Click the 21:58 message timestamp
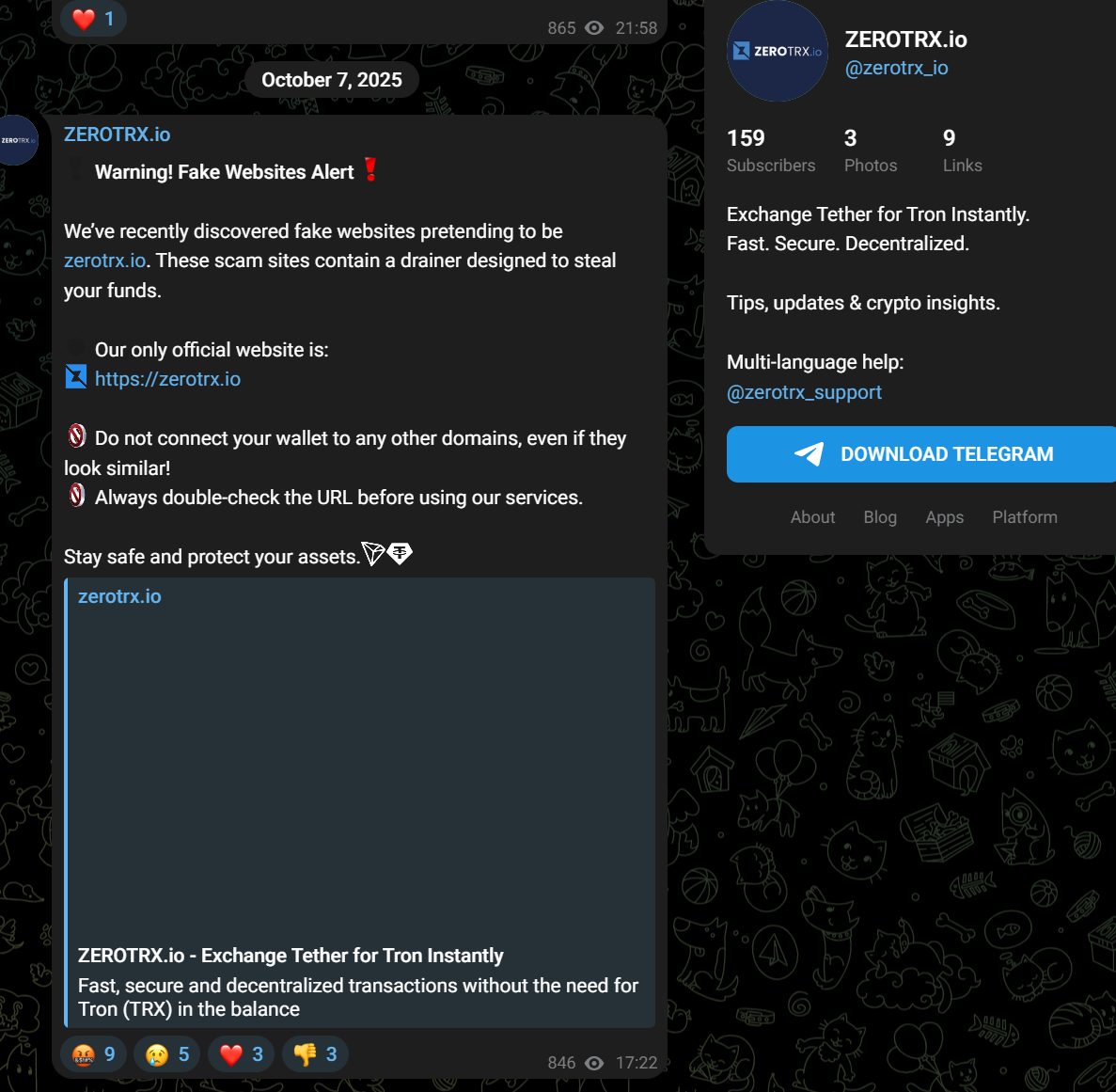1116x1092 pixels. [637, 28]
